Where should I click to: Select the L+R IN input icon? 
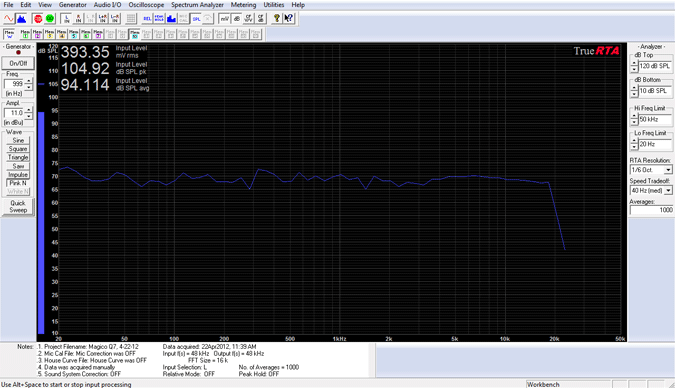tap(103, 19)
